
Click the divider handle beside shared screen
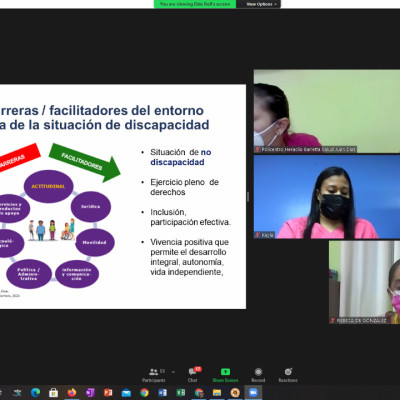pos(248,197)
